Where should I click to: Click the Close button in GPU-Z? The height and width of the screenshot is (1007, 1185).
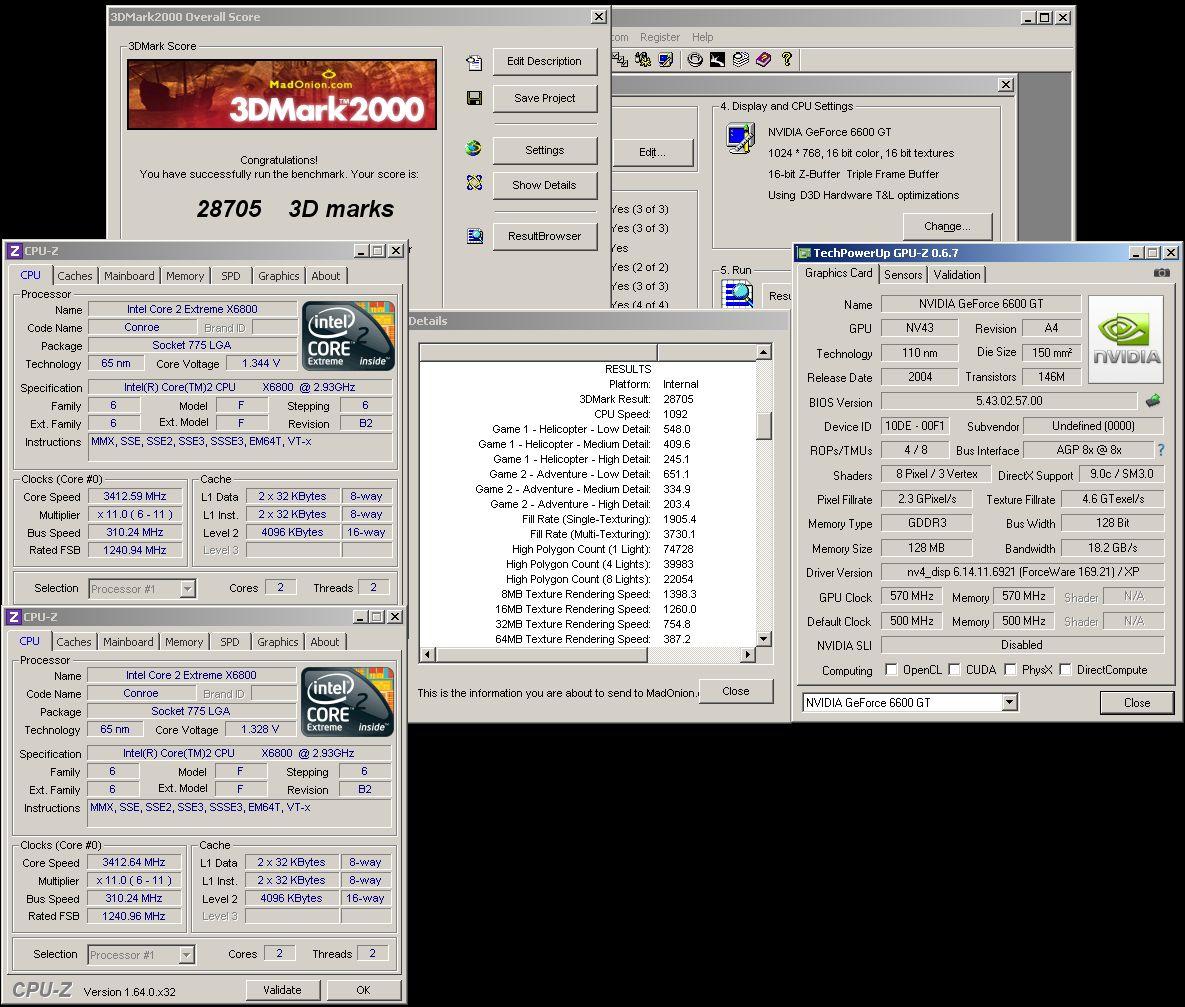point(1137,703)
